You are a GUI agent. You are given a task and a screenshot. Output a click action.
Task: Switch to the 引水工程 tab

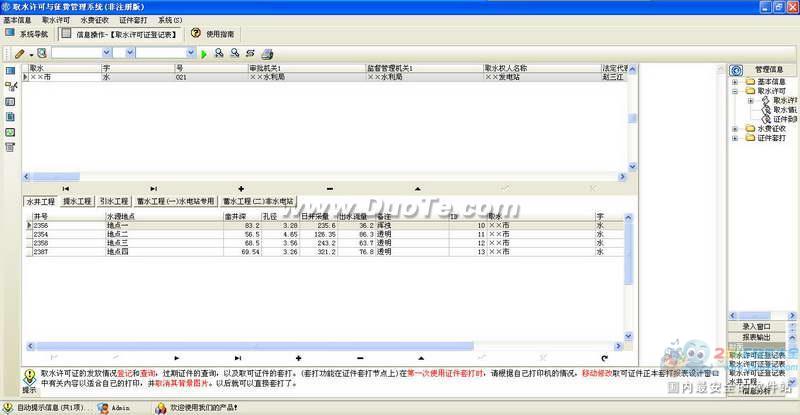[114, 201]
